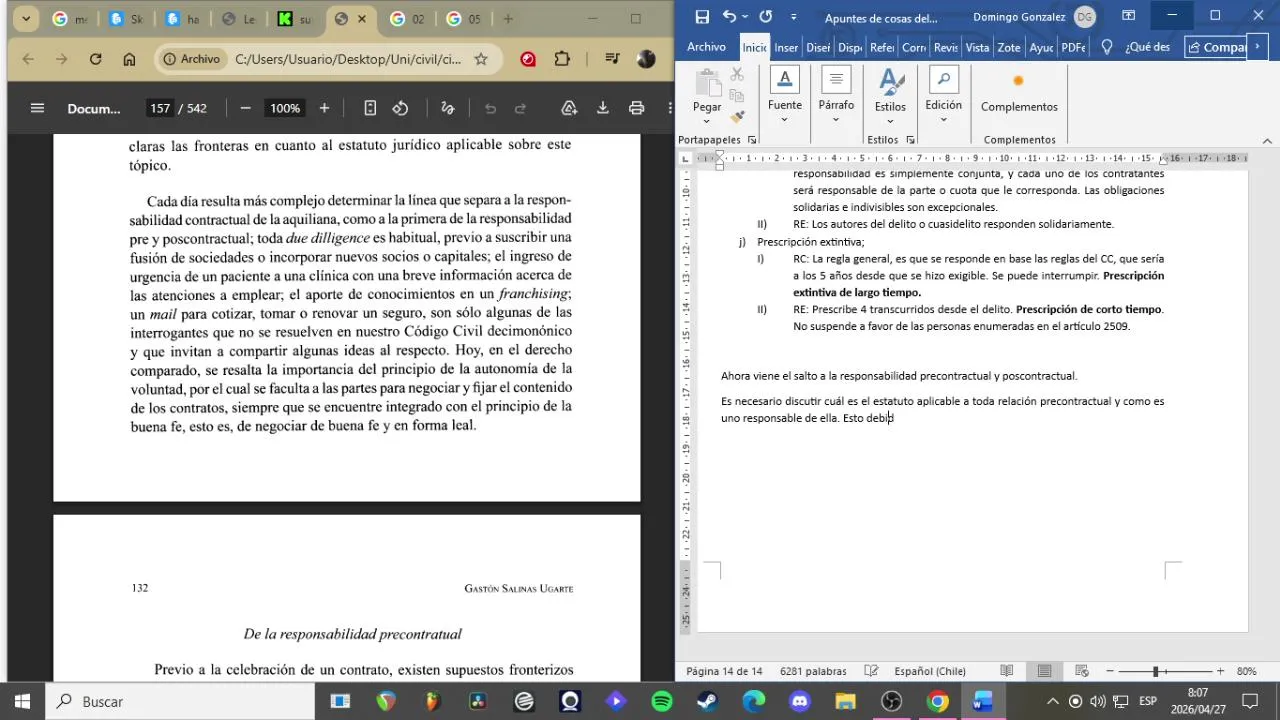Switch to Print Layout view in Word
The image size is (1280, 720).
click(1044, 671)
